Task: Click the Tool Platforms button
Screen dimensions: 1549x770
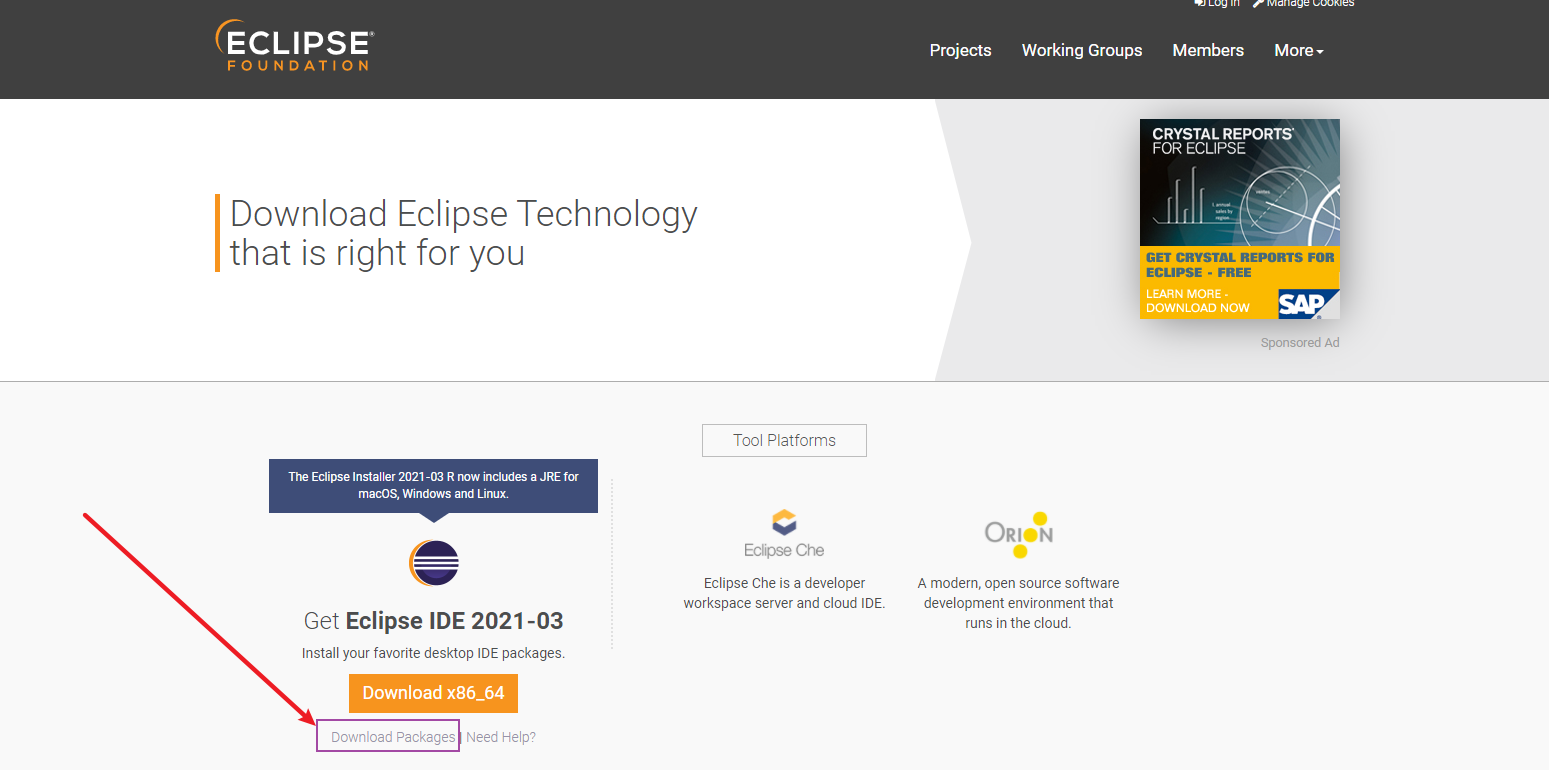Action: pyautogui.click(x=784, y=440)
